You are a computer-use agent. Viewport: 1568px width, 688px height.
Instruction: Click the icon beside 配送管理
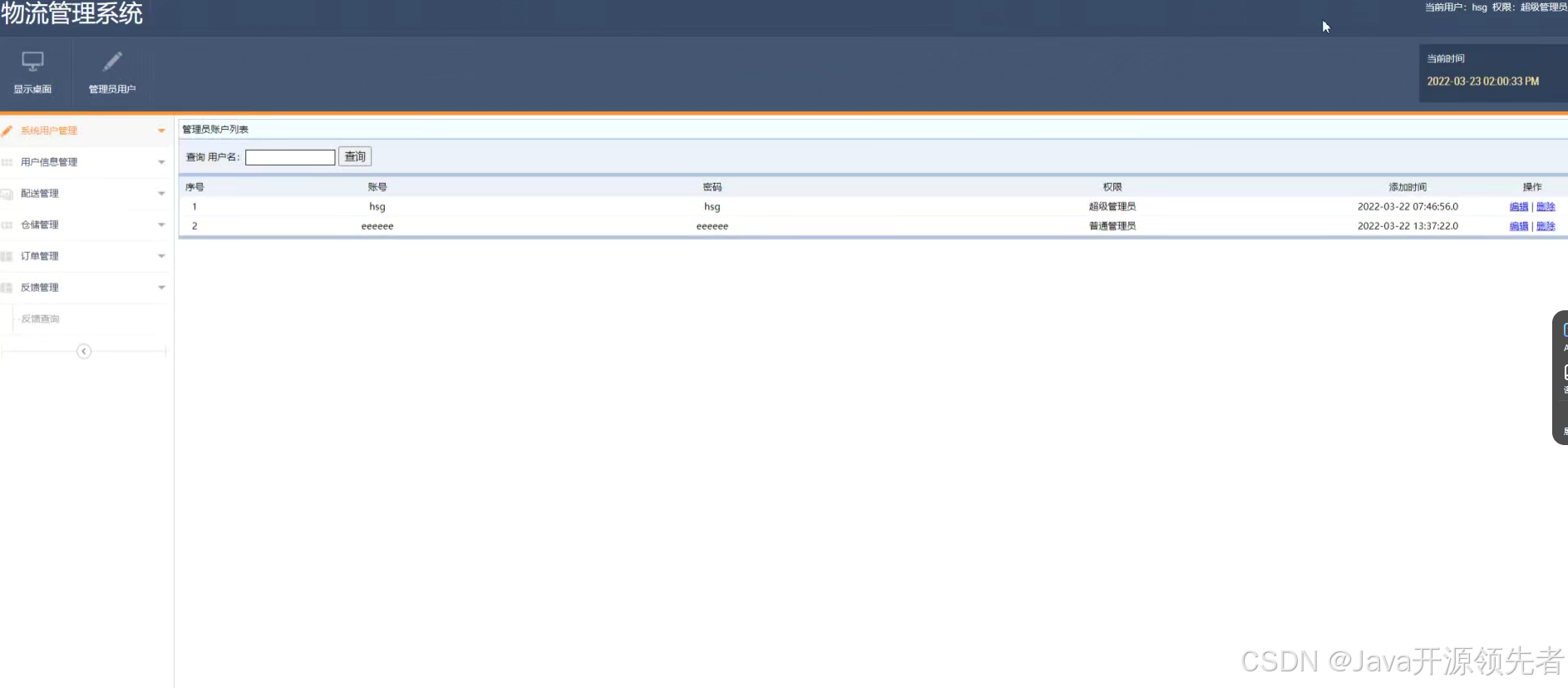point(7,194)
